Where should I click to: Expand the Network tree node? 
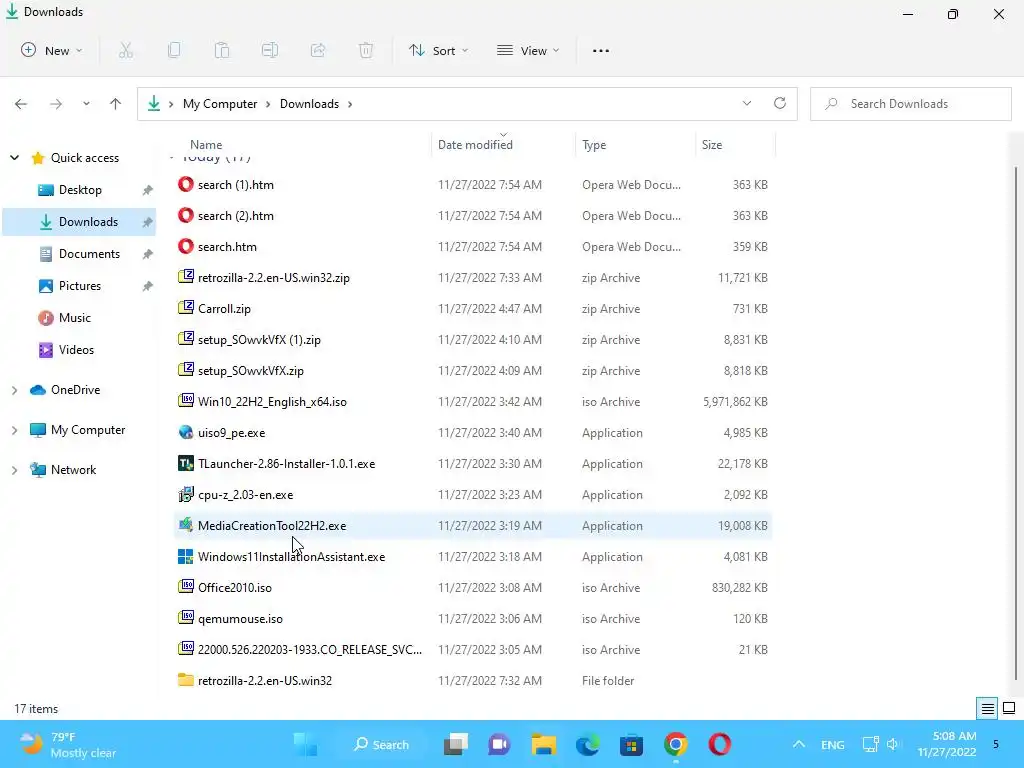pos(14,470)
